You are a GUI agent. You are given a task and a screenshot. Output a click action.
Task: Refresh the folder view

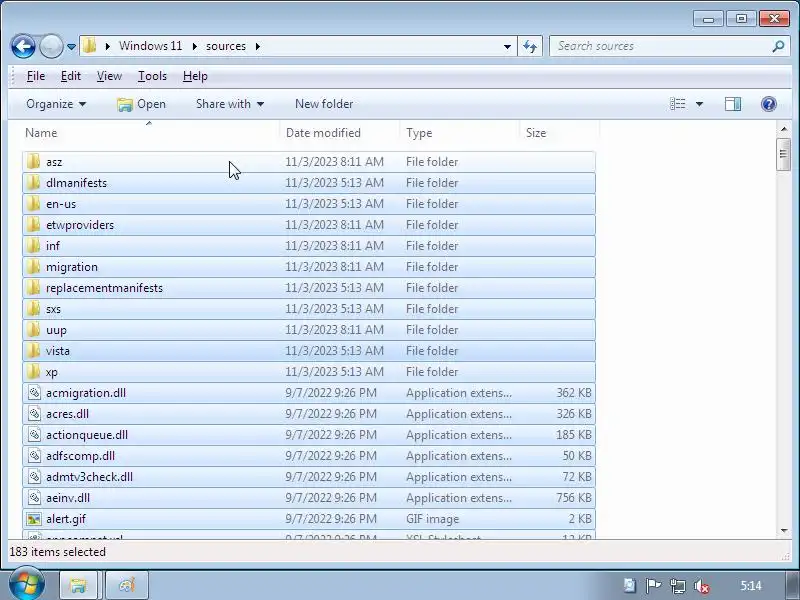point(530,46)
